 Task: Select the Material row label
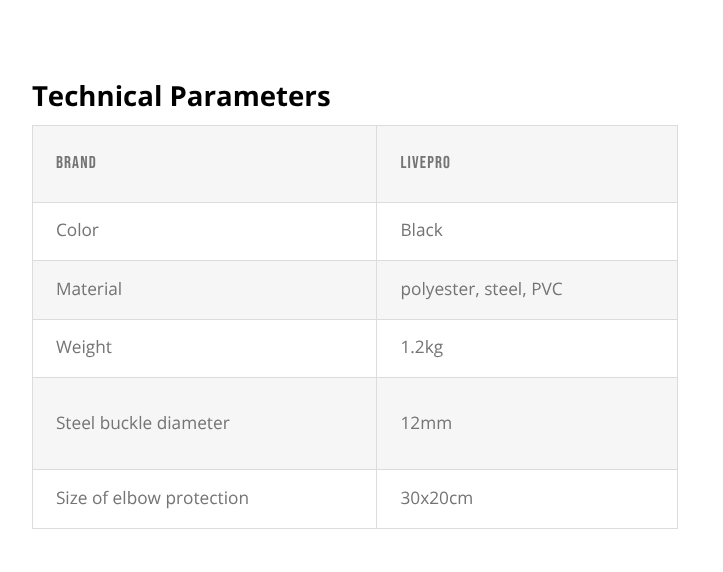coord(89,289)
